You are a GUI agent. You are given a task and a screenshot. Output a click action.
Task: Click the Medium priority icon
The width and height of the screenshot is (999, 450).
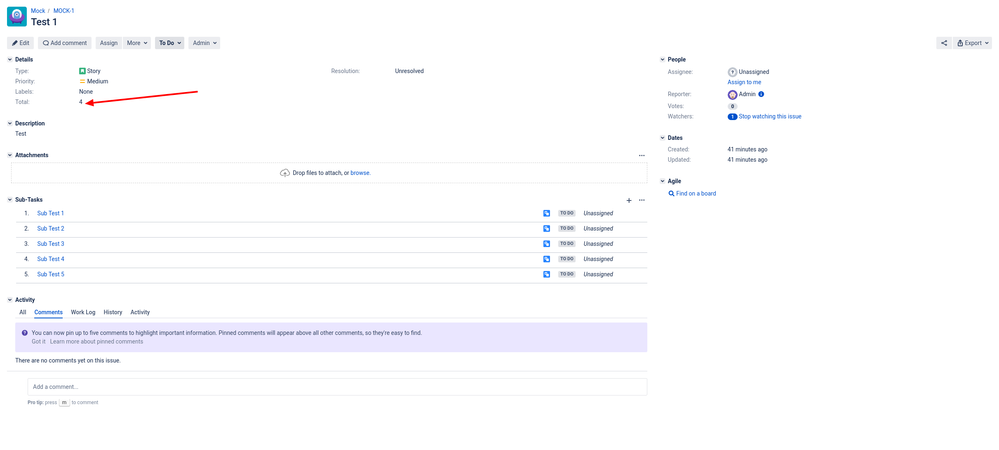(82, 82)
